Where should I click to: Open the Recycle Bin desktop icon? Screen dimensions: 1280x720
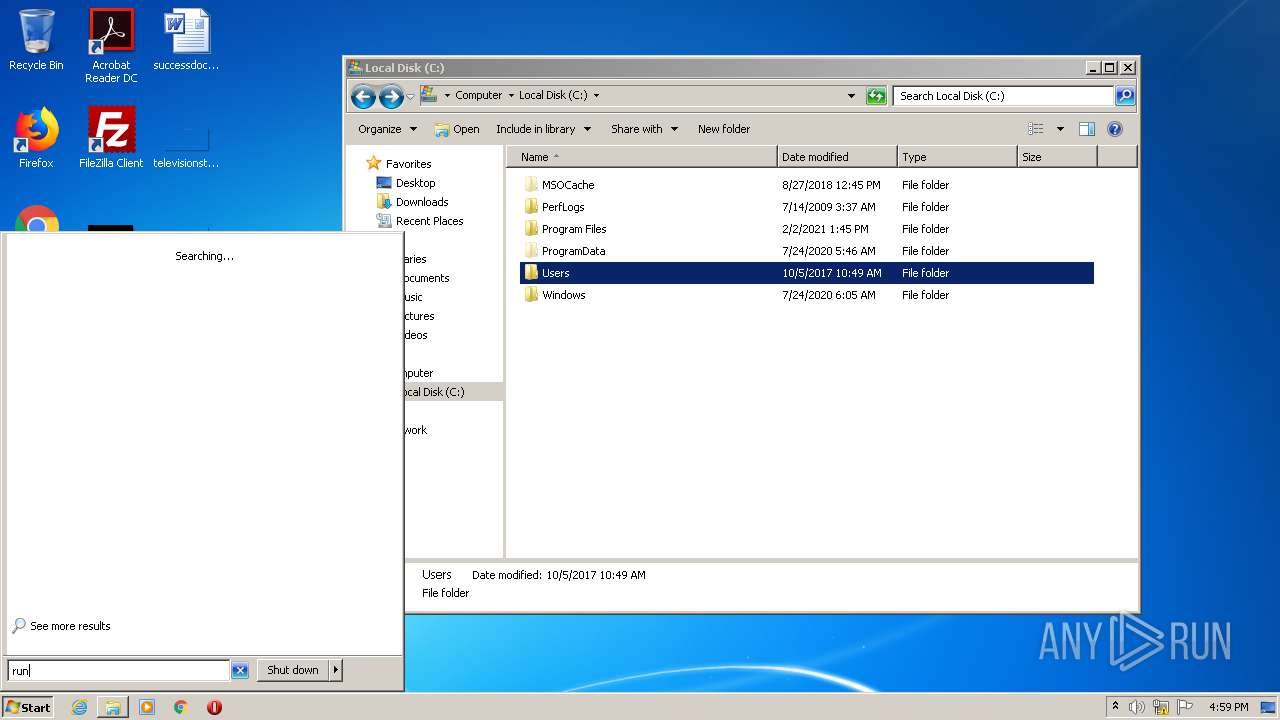pyautogui.click(x=36, y=41)
